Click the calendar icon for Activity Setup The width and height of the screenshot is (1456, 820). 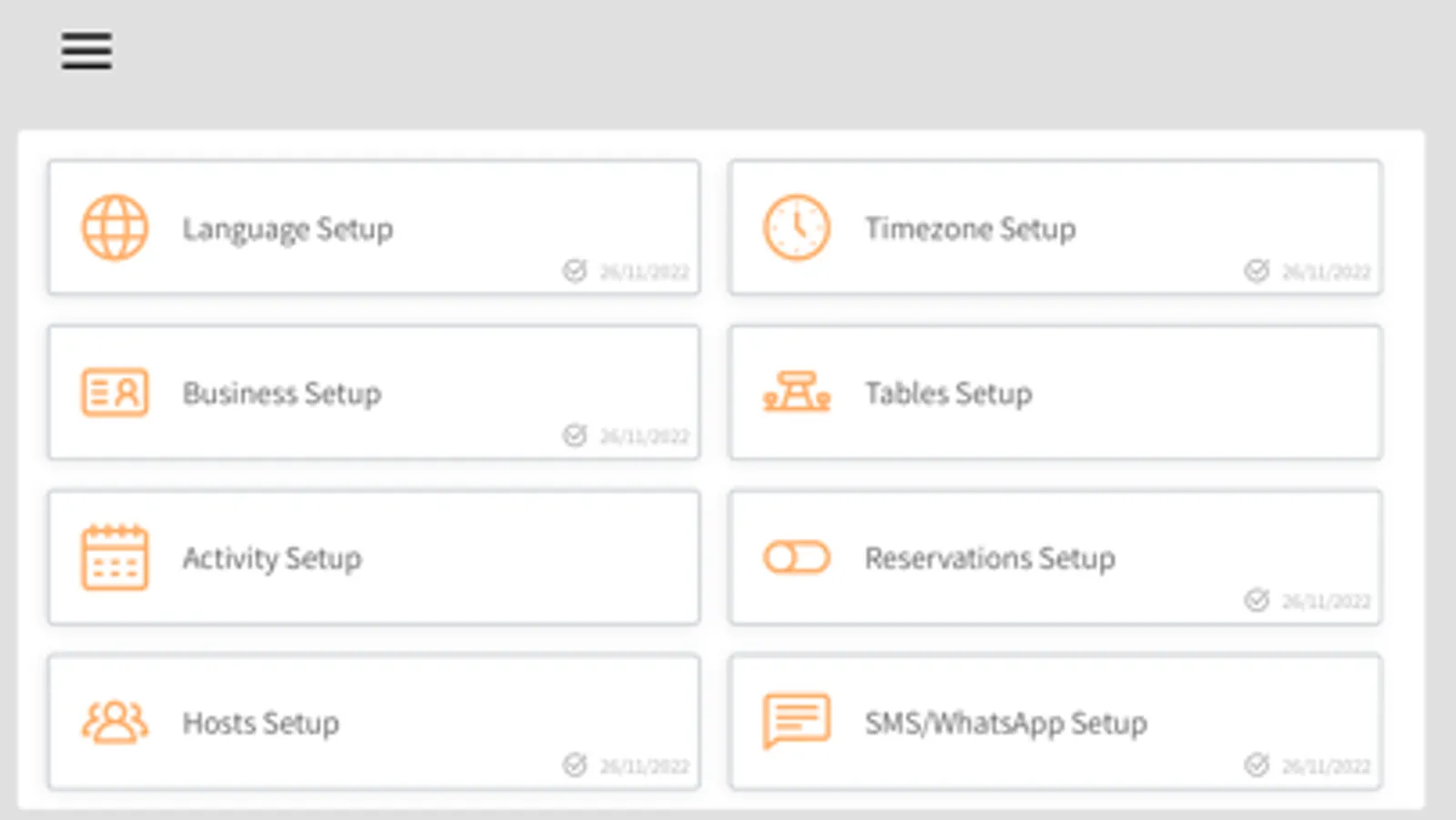coord(115,558)
